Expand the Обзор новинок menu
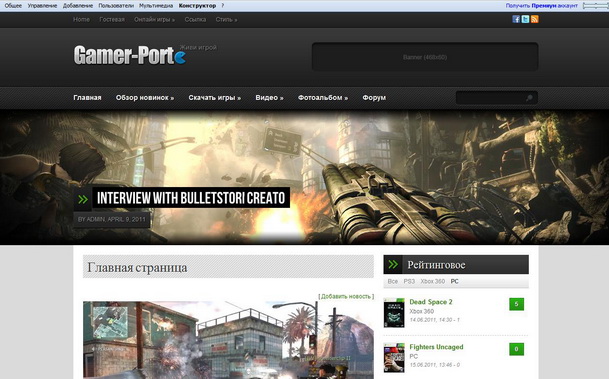This screenshot has height=379, width=609. (145, 97)
